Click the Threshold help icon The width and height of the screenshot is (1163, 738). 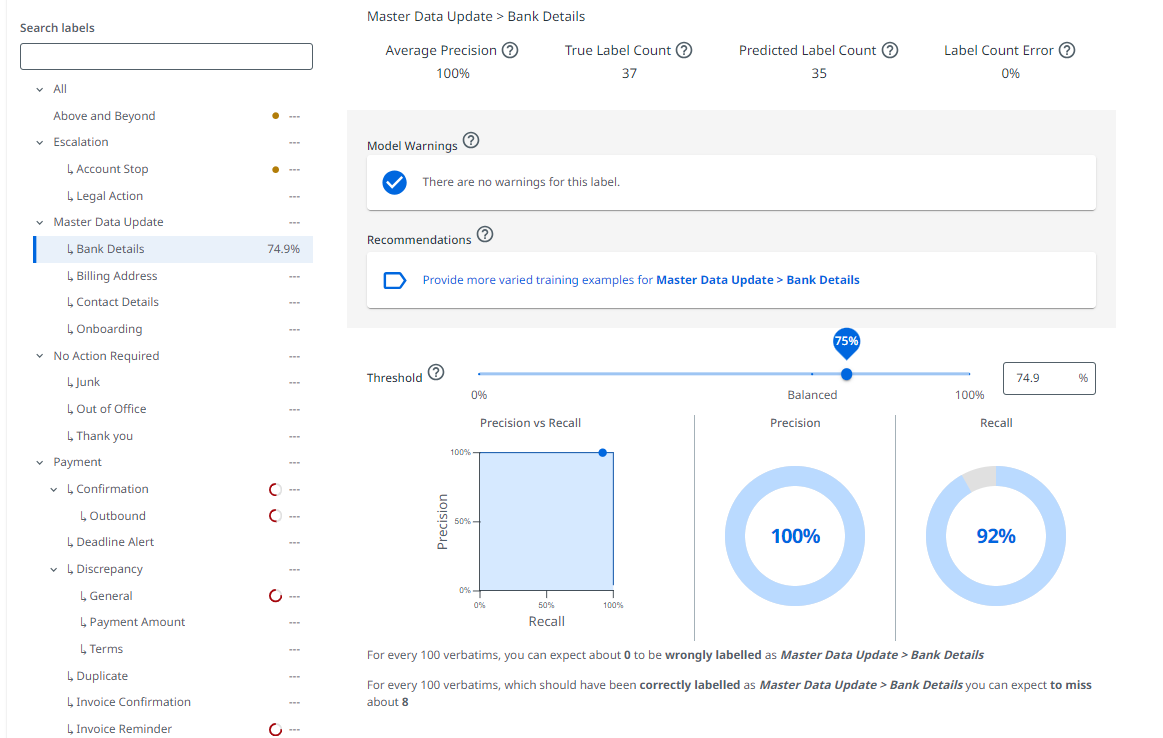pos(436,373)
